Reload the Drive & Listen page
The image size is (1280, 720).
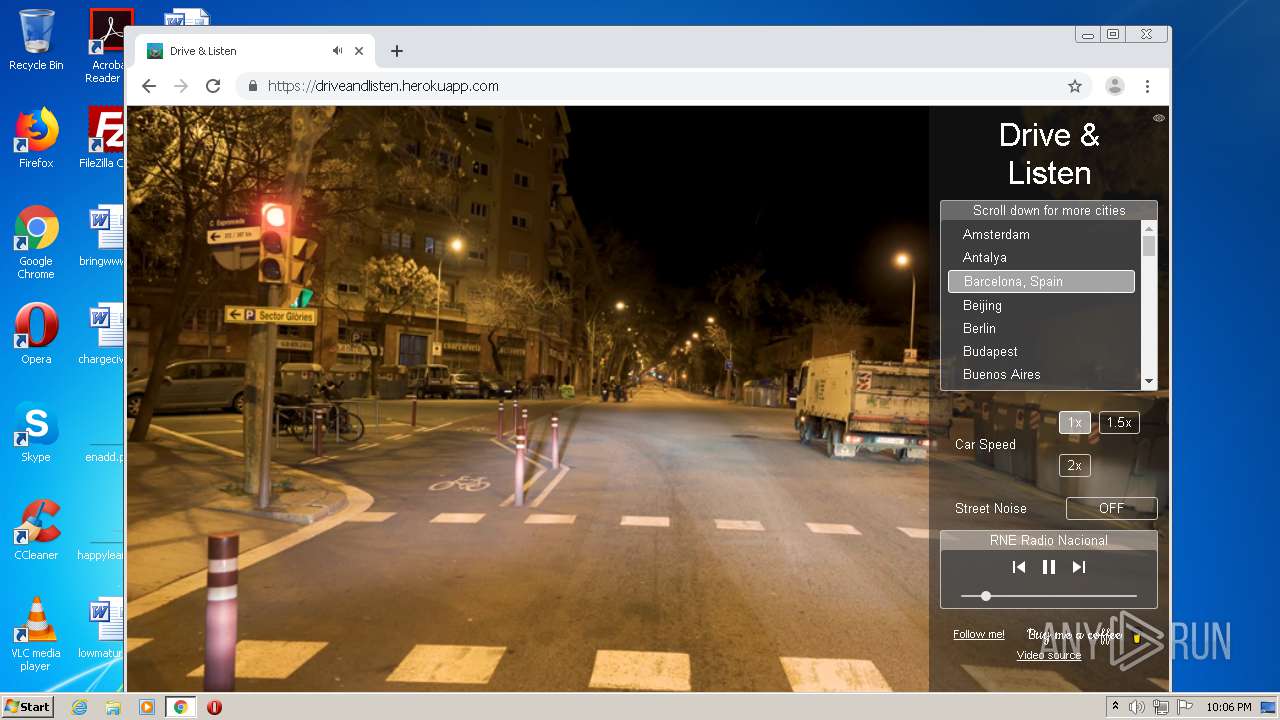213,86
